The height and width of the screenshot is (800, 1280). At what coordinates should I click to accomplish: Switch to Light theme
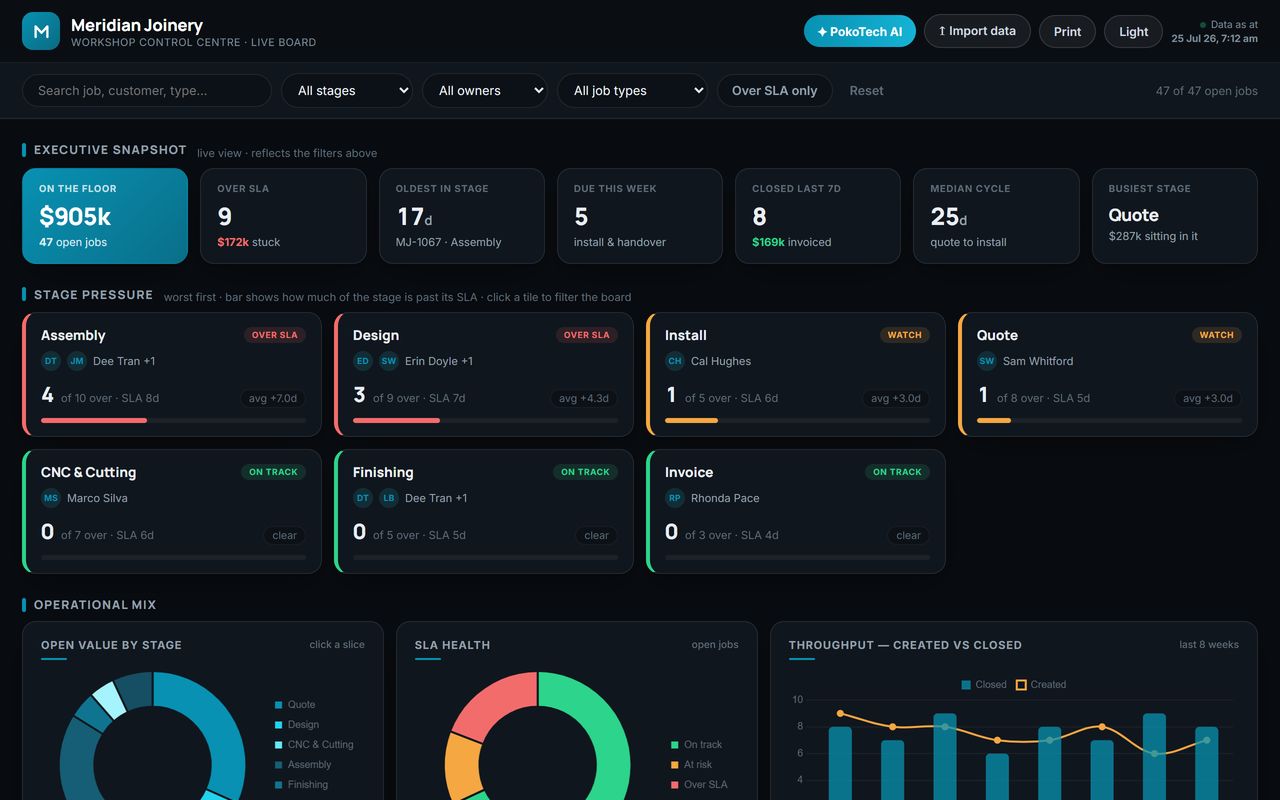pyautogui.click(x=1133, y=31)
